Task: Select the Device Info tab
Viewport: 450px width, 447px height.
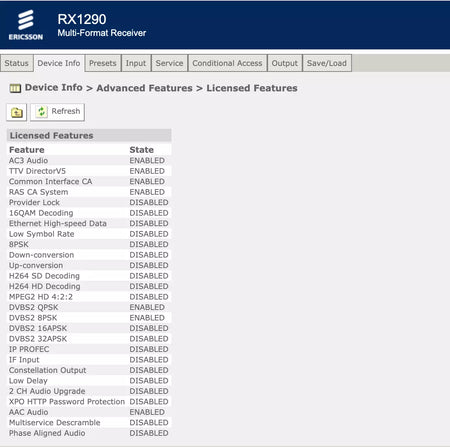Action: pos(59,63)
